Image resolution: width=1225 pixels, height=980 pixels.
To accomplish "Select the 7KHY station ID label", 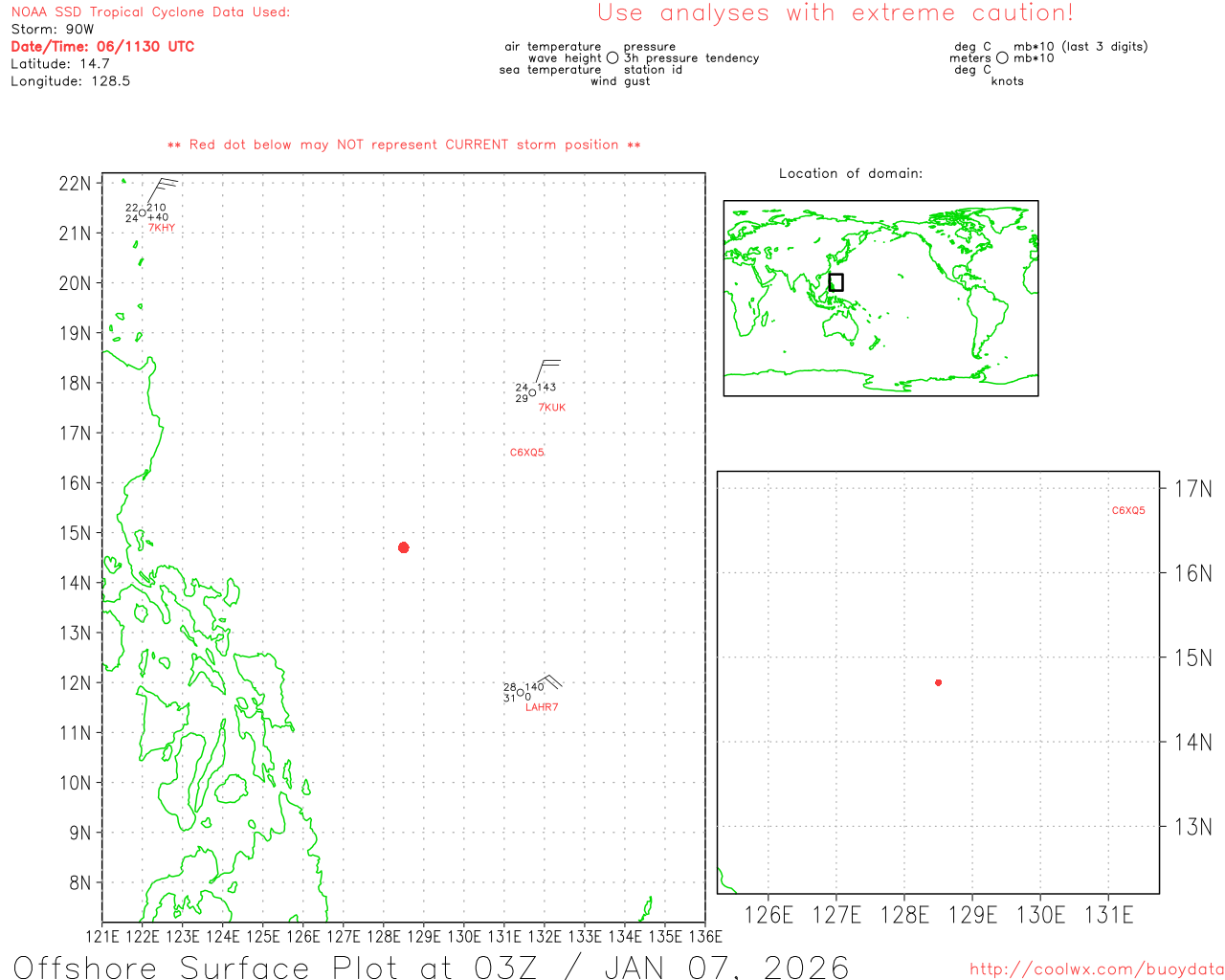I will (162, 228).
